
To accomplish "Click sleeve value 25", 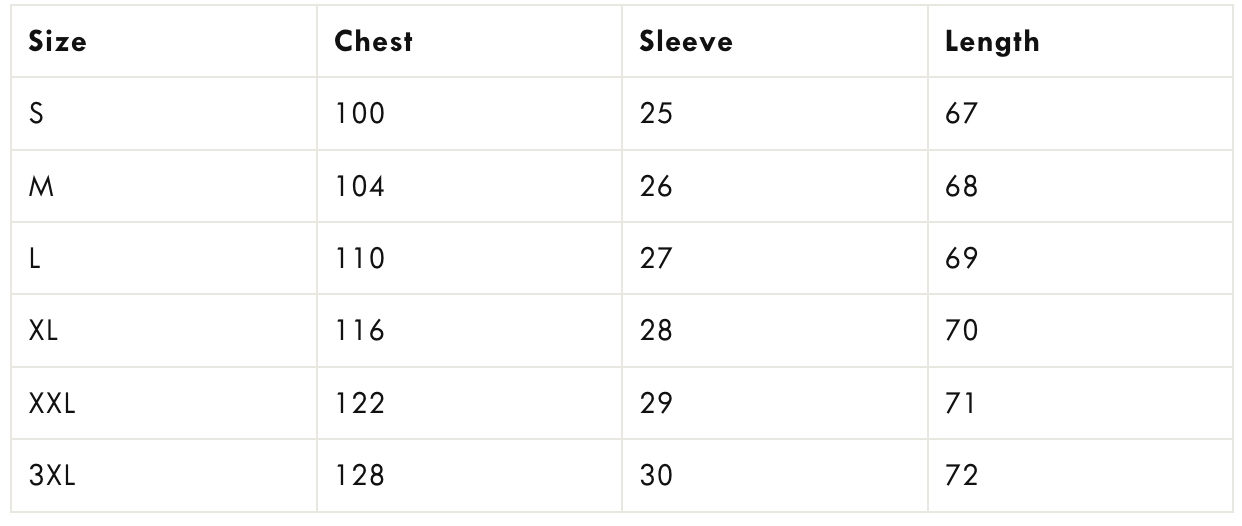I will [x=657, y=114].
